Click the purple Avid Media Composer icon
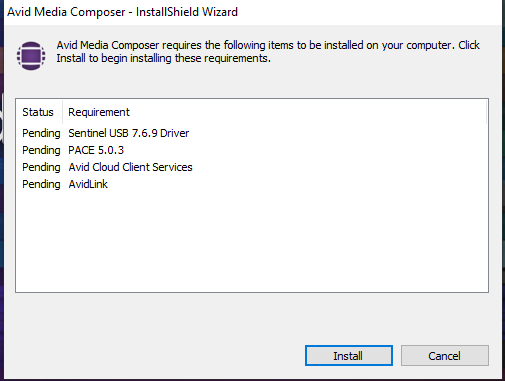 pos(31,55)
